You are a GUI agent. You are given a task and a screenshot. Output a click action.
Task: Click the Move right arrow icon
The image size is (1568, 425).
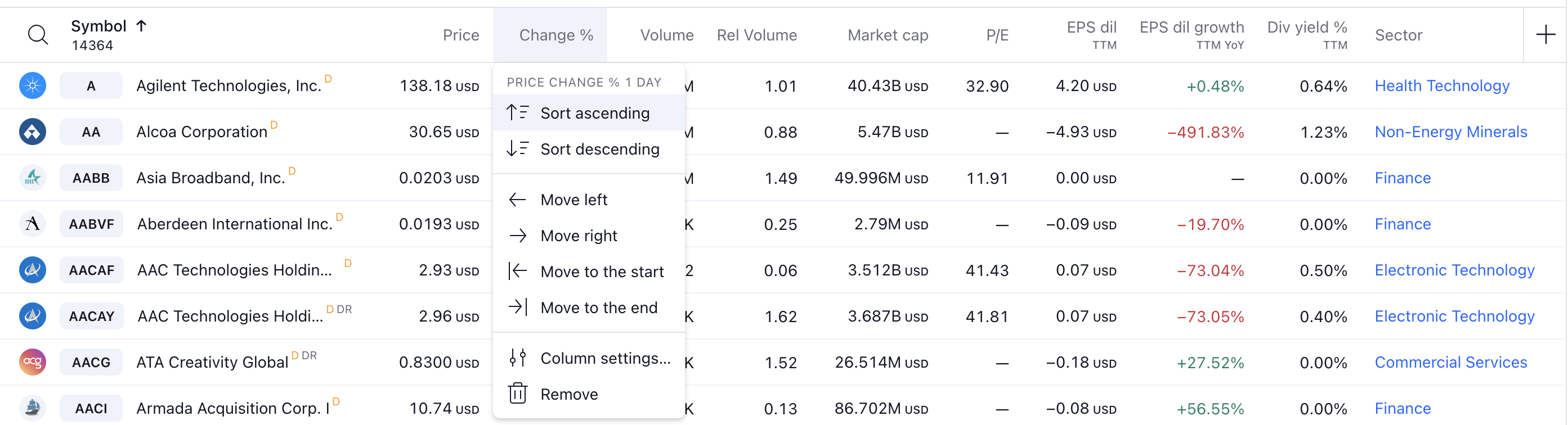(517, 236)
